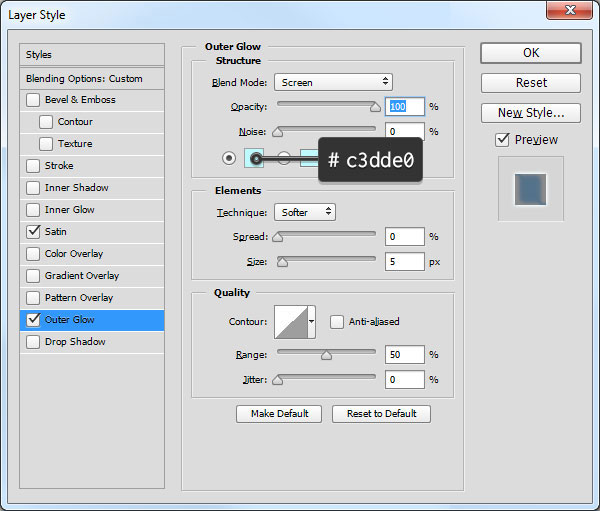Click the Size slider handle
Screen dimensions: 600x511
(x=282, y=263)
